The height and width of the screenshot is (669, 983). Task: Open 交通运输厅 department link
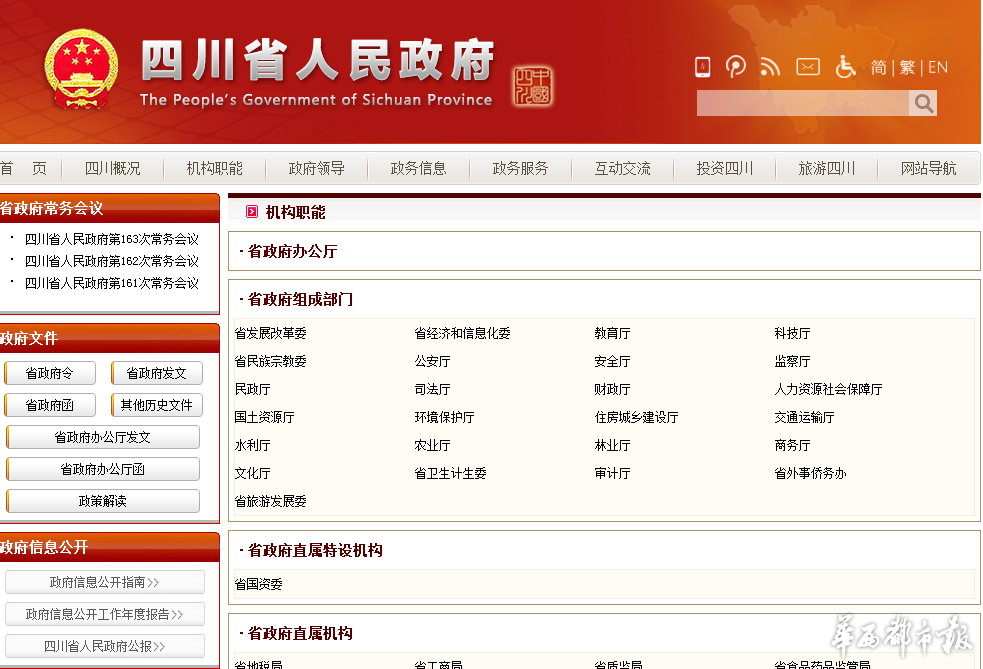point(804,417)
